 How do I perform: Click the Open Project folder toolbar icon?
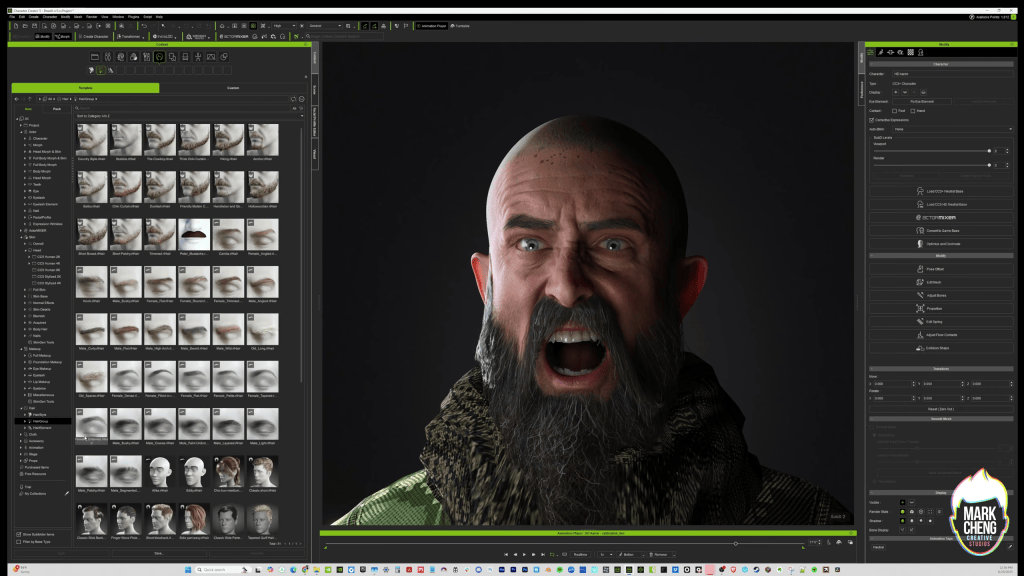[25, 26]
